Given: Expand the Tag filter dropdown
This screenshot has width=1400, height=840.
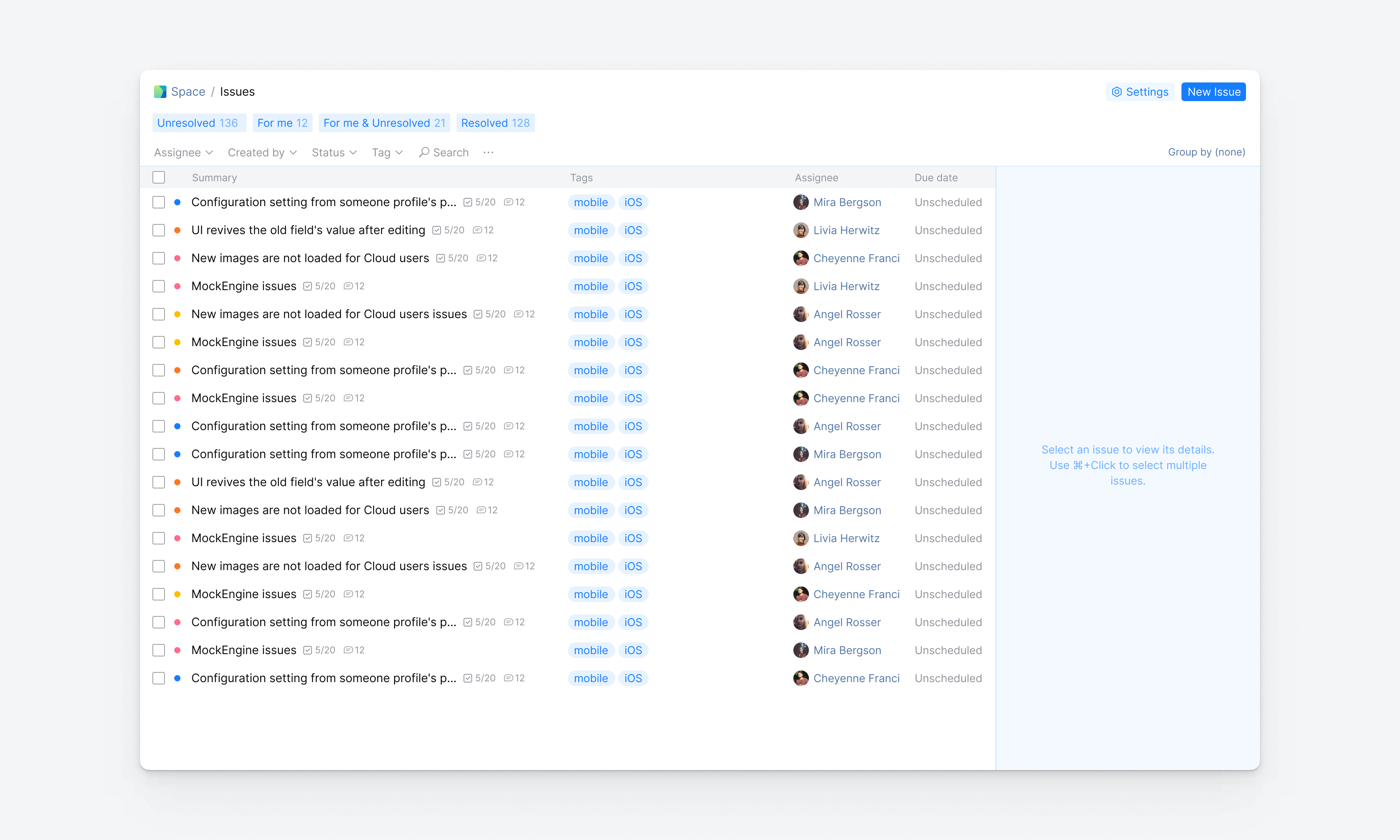Looking at the screenshot, I should point(387,152).
